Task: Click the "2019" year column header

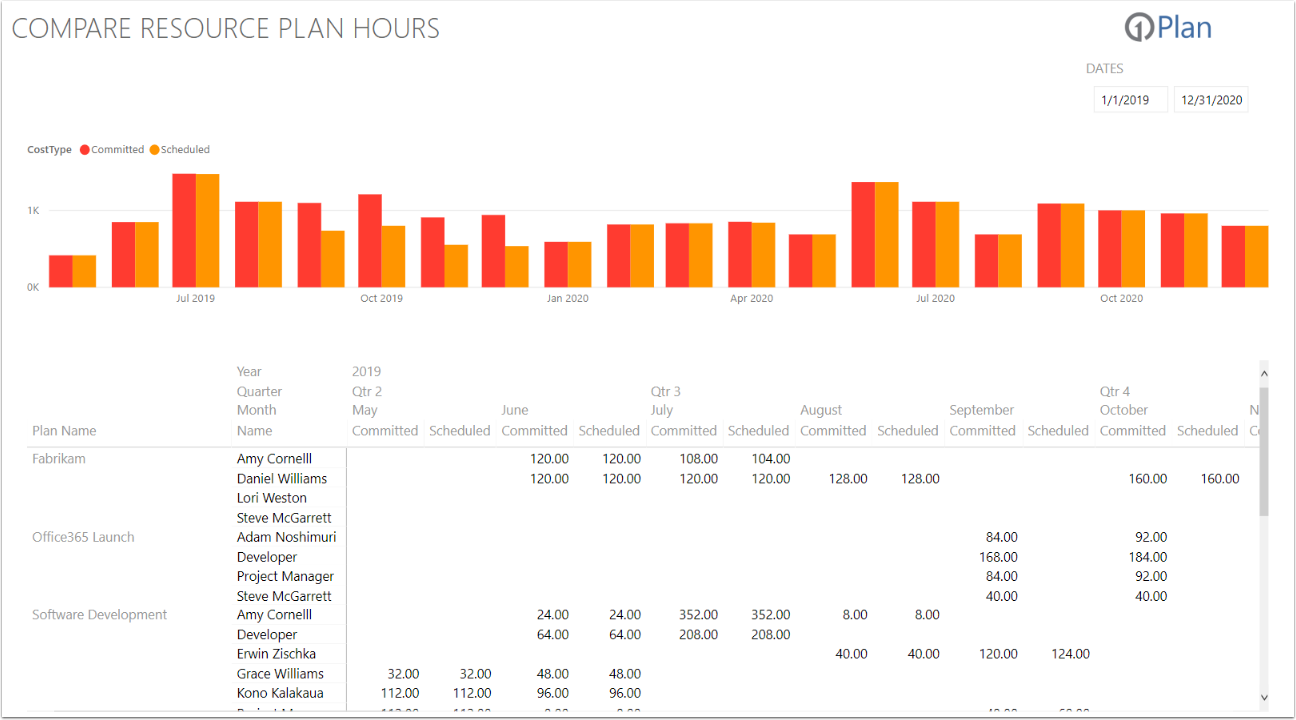Action: point(366,372)
